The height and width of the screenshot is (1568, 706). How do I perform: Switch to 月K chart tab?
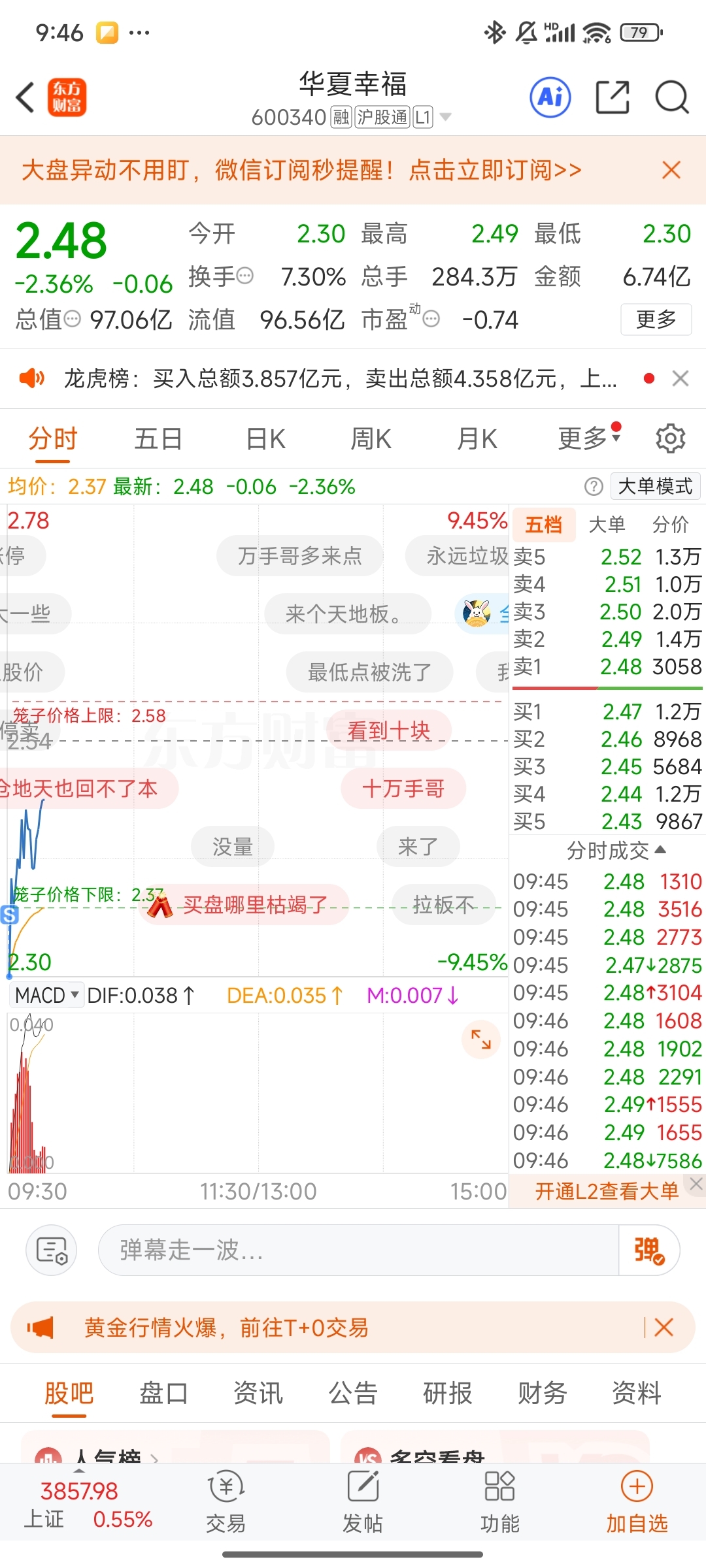pyautogui.click(x=477, y=439)
